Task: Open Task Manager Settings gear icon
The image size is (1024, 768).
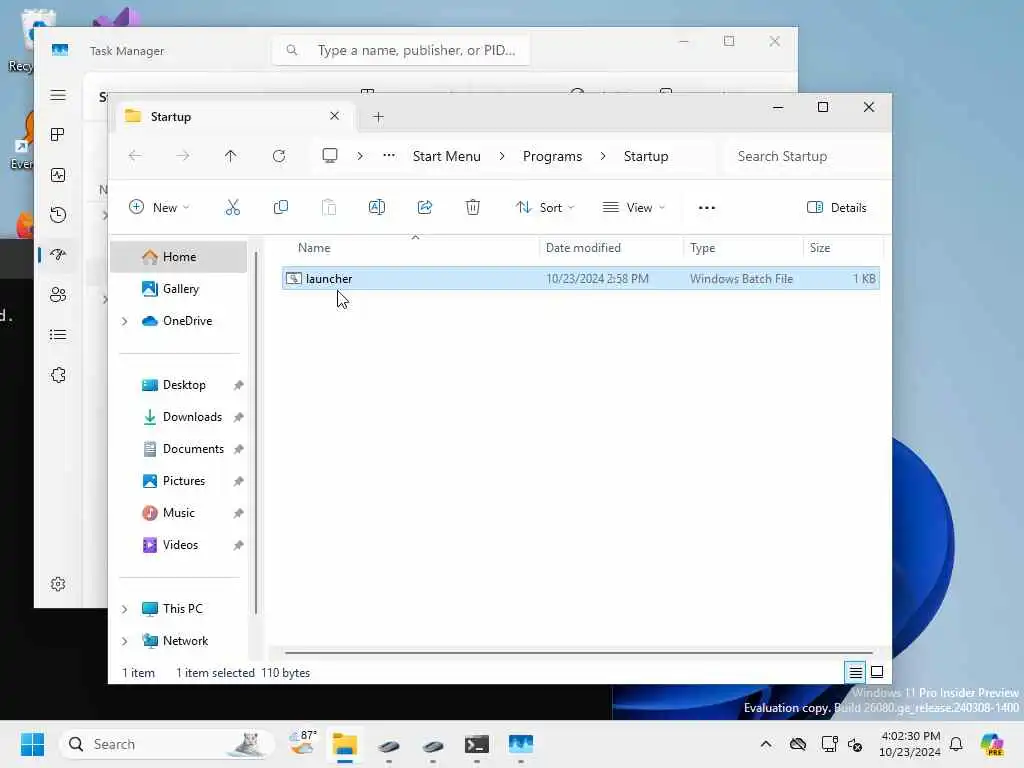Action: pyautogui.click(x=58, y=584)
